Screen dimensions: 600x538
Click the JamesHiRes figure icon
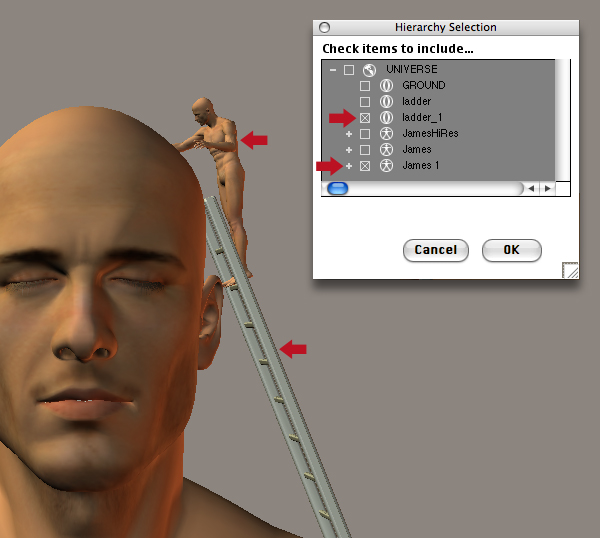pyautogui.click(x=386, y=134)
